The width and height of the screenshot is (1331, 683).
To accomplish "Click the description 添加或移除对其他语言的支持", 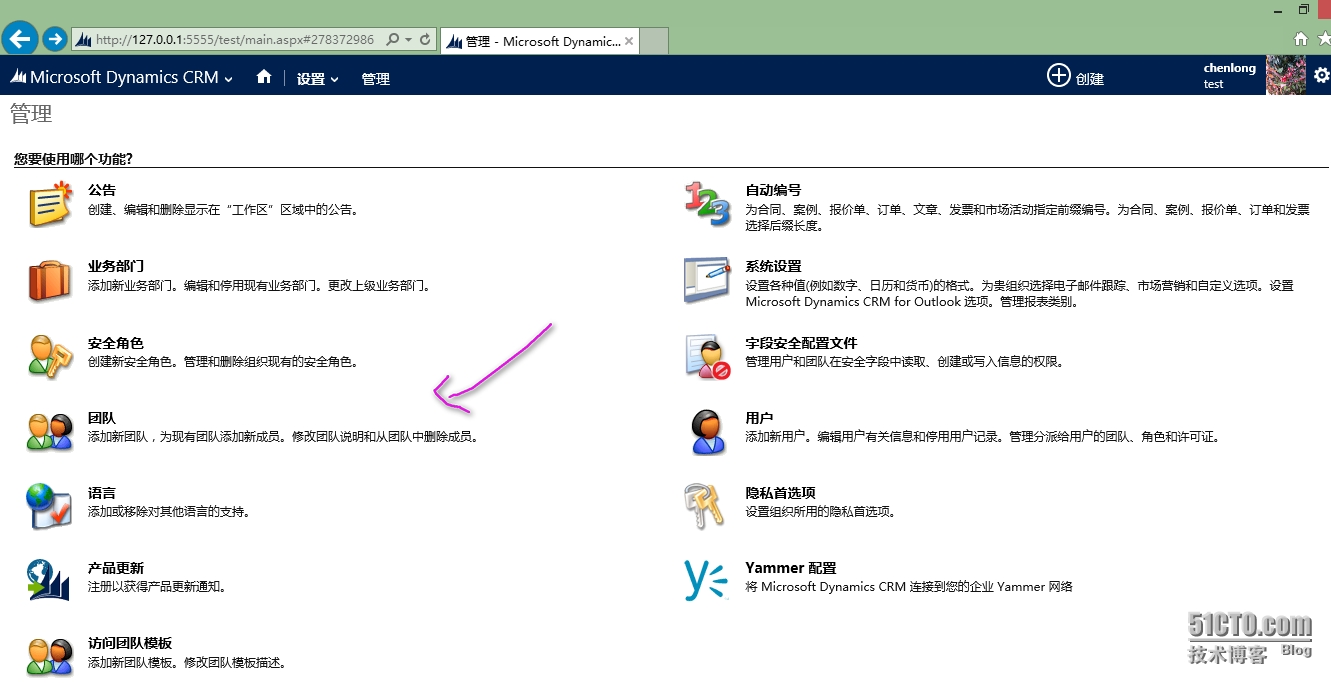I will point(168,512).
